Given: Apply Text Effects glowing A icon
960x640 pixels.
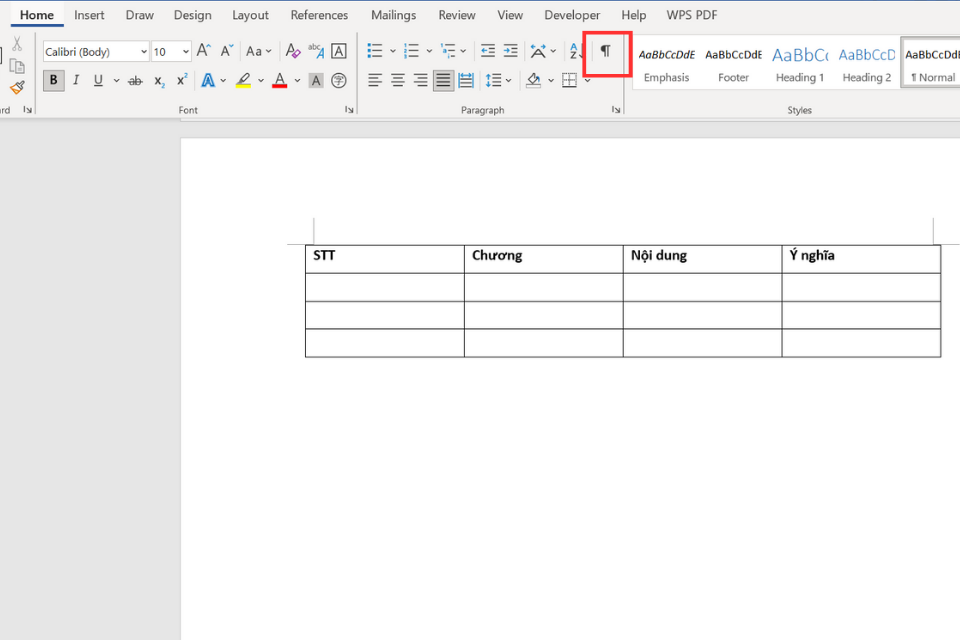Looking at the screenshot, I should tap(208, 80).
